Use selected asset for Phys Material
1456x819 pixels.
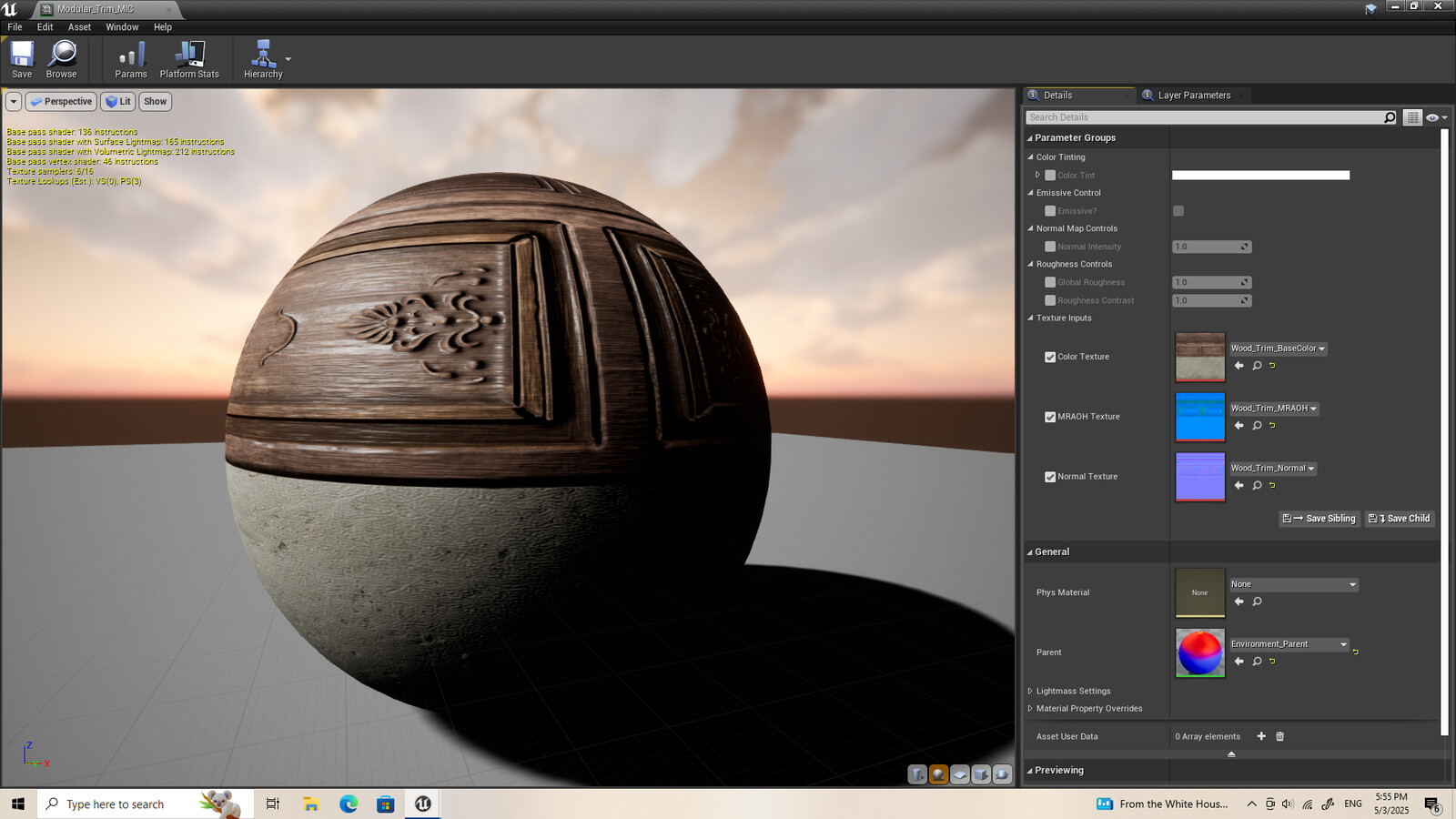click(x=1239, y=602)
